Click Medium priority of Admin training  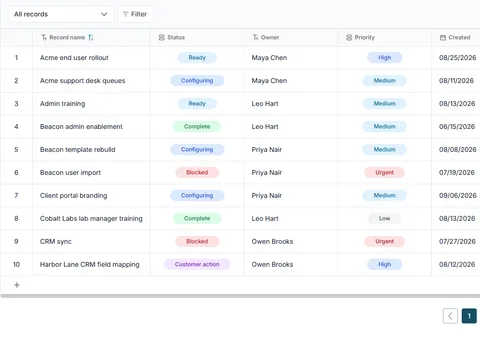click(x=384, y=104)
